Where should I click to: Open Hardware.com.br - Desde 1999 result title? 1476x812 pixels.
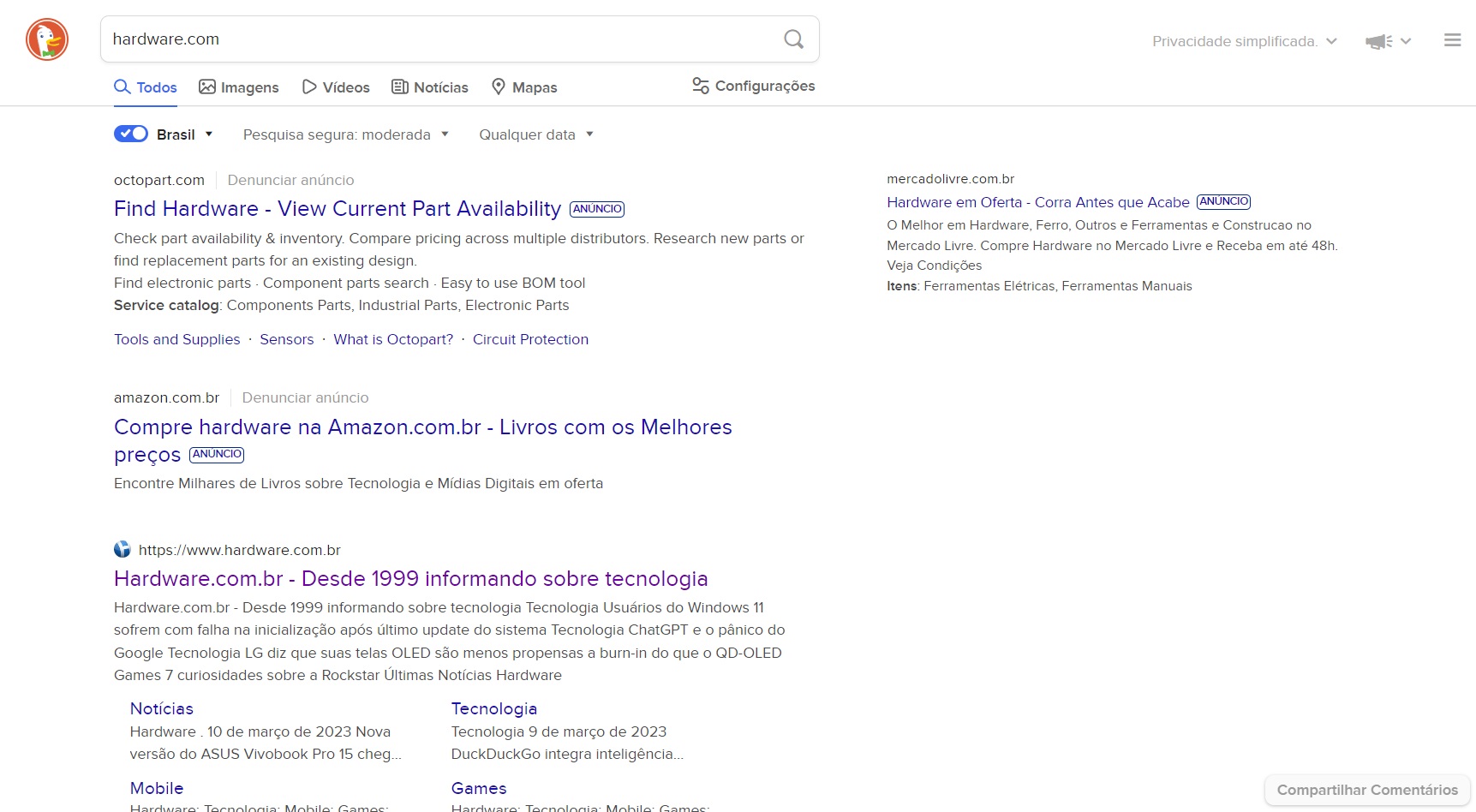[x=411, y=579]
